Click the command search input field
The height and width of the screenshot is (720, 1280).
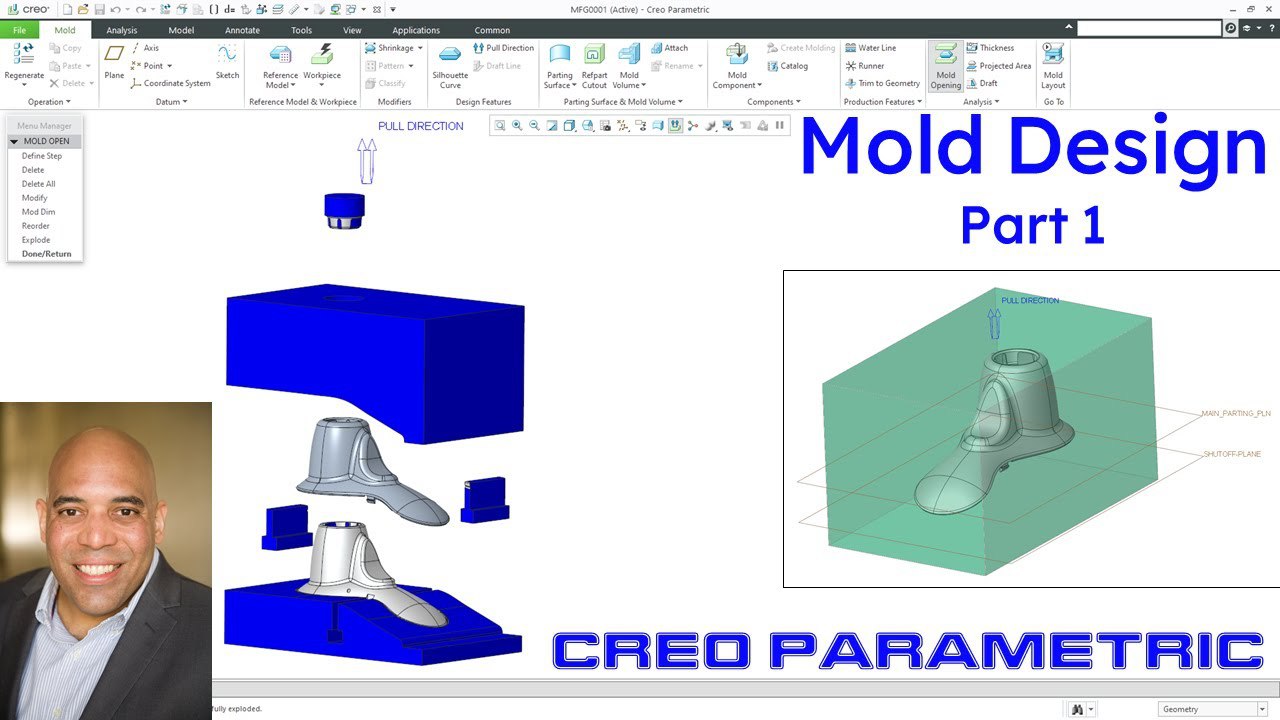tap(1149, 28)
